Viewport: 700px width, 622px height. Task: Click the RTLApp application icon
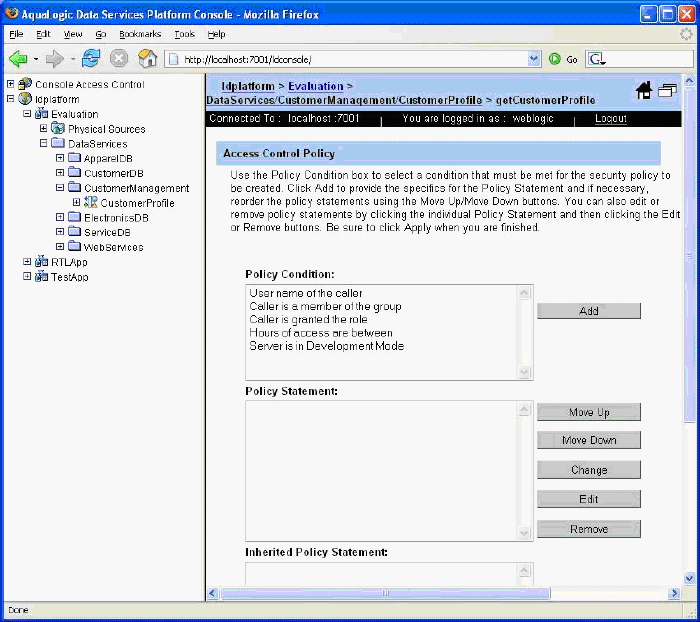click(x=42, y=262)
